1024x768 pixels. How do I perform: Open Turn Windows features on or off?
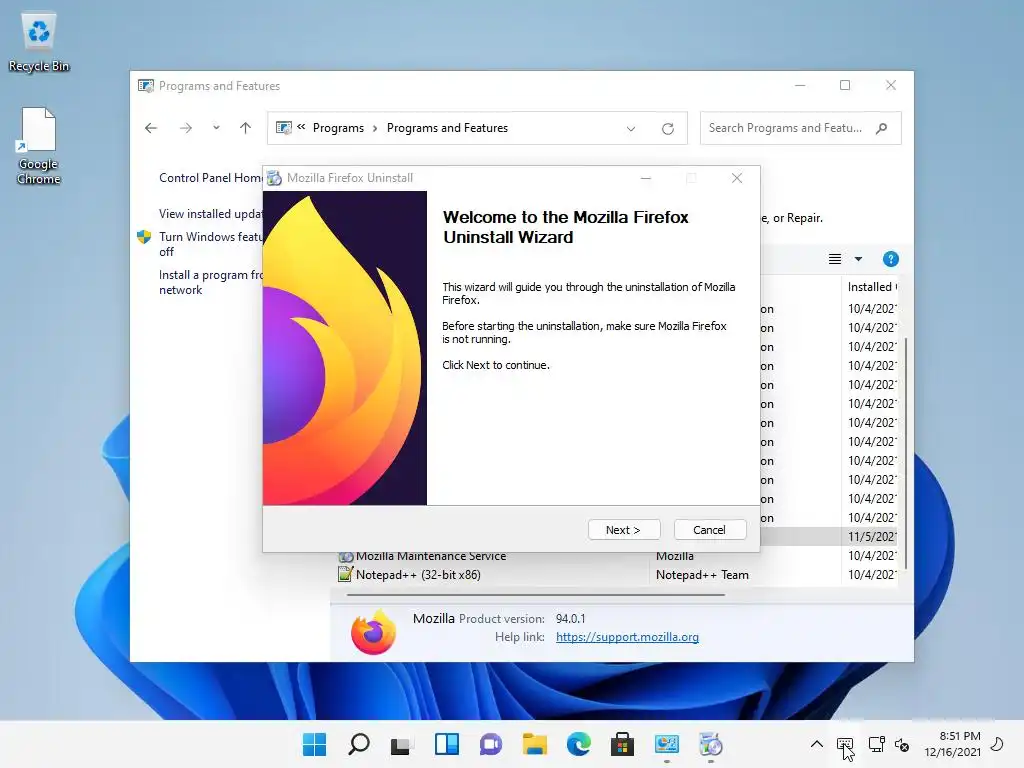[210, 244]
